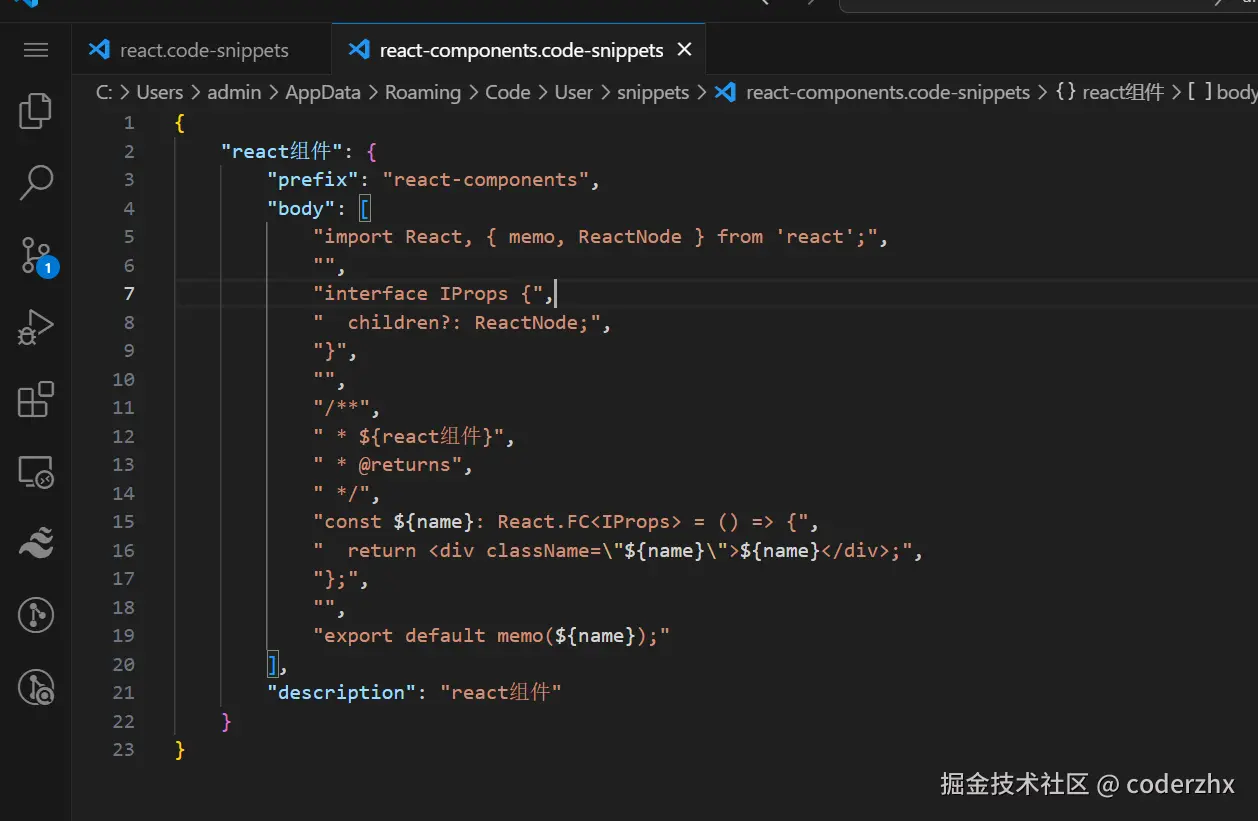Image resolution: width=1258 pixels, height=821 pixels.
Task: Click the "children?: ReactNode;" line
Action: pos(461,323)
